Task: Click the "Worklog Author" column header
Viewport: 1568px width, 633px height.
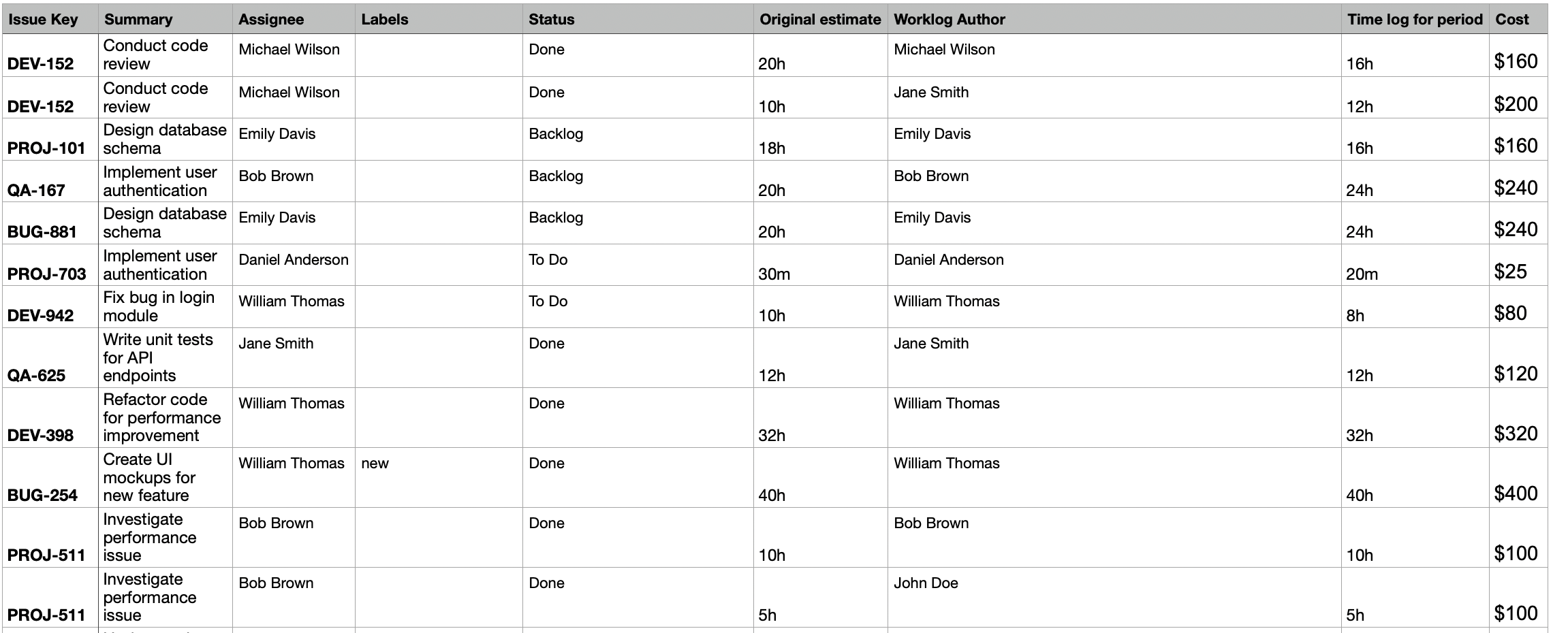Action: coord(950,20)
